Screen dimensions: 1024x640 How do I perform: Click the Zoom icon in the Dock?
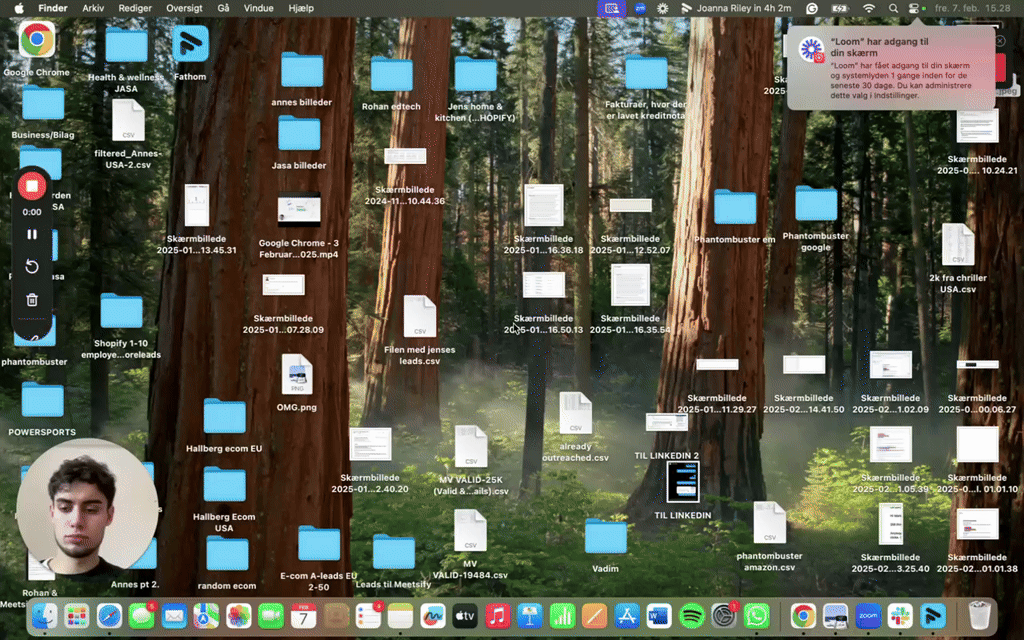868,615
